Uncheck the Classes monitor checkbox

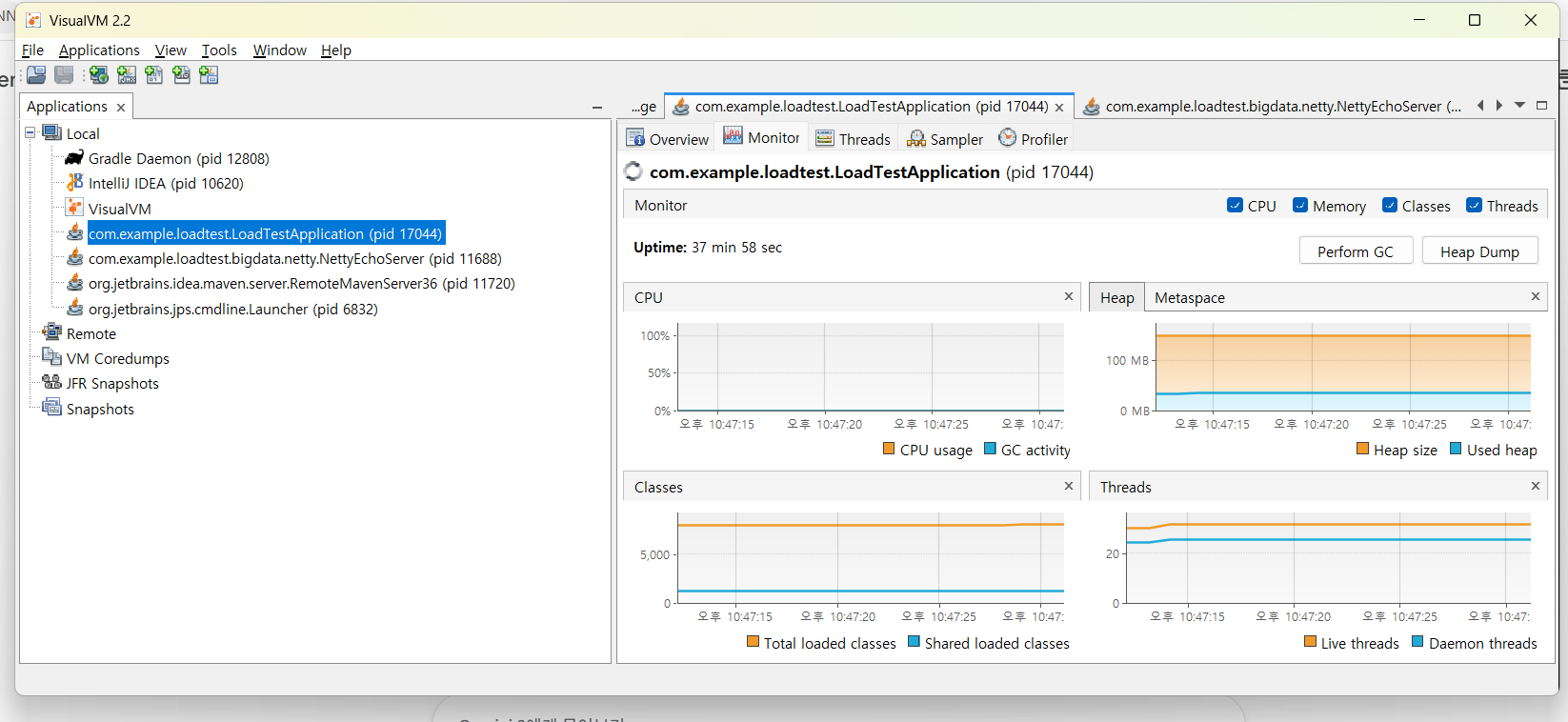[1390, 205]
